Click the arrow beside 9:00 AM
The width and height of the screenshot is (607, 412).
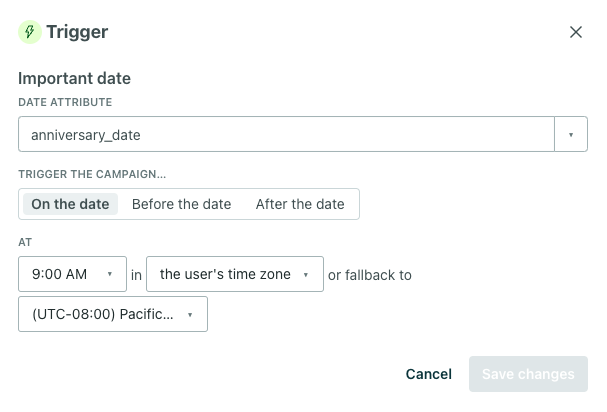click(110, 274)
